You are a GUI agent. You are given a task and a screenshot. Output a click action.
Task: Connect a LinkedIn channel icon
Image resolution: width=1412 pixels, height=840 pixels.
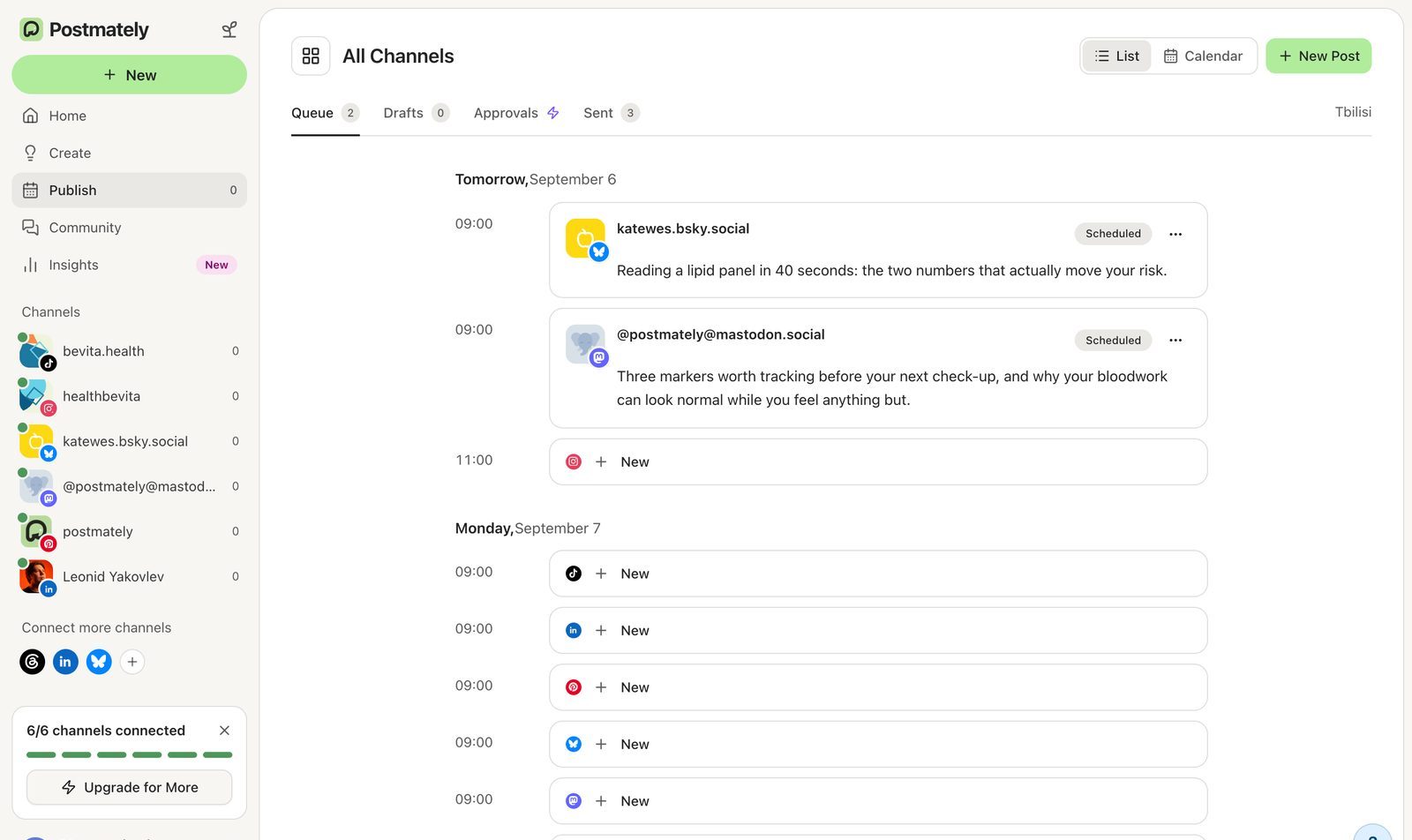coord(65,662)
